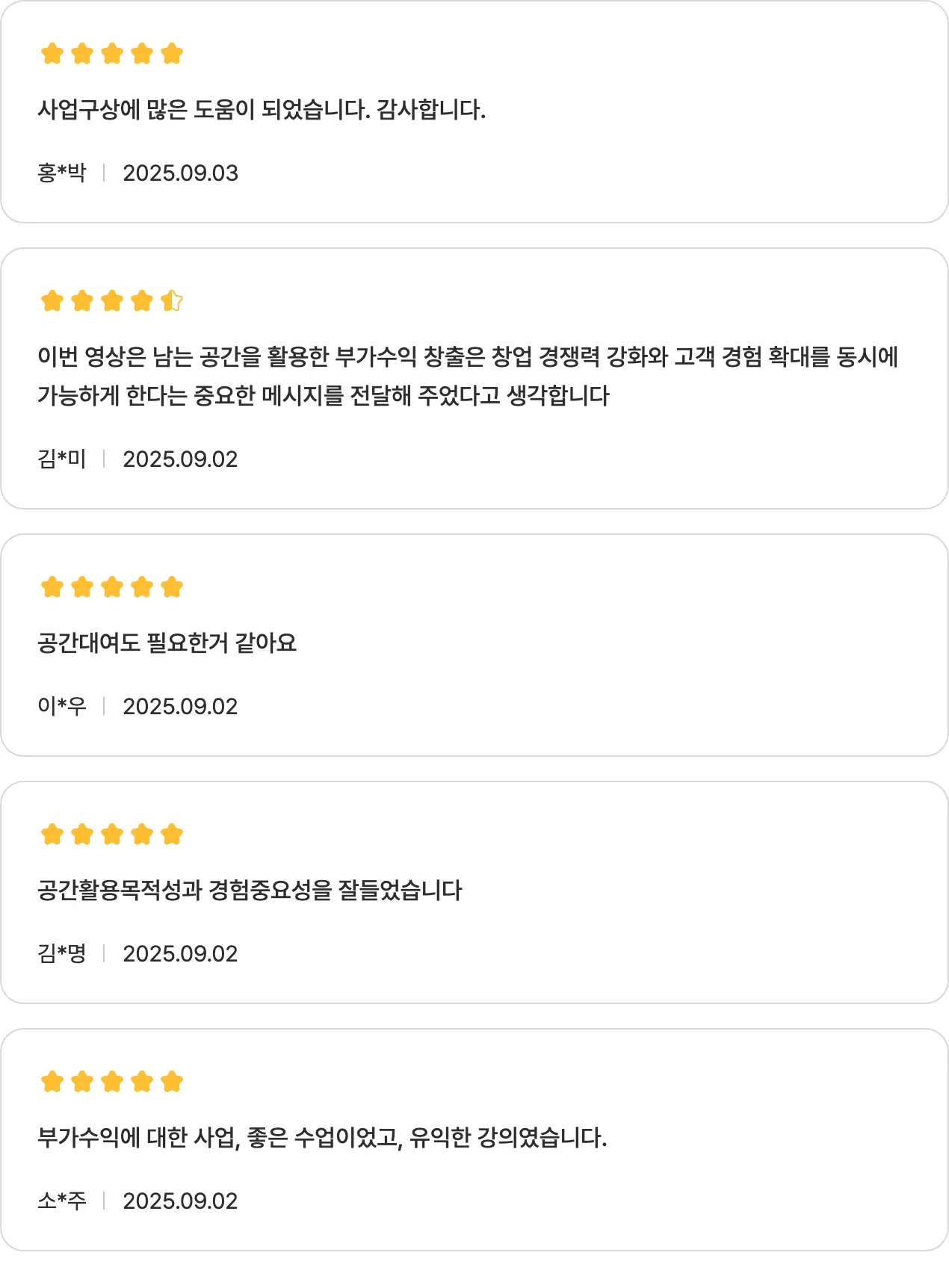Click the review text starting with 공간활용목적성과
Screen dimensions: 949x1288
click(250, 891)
